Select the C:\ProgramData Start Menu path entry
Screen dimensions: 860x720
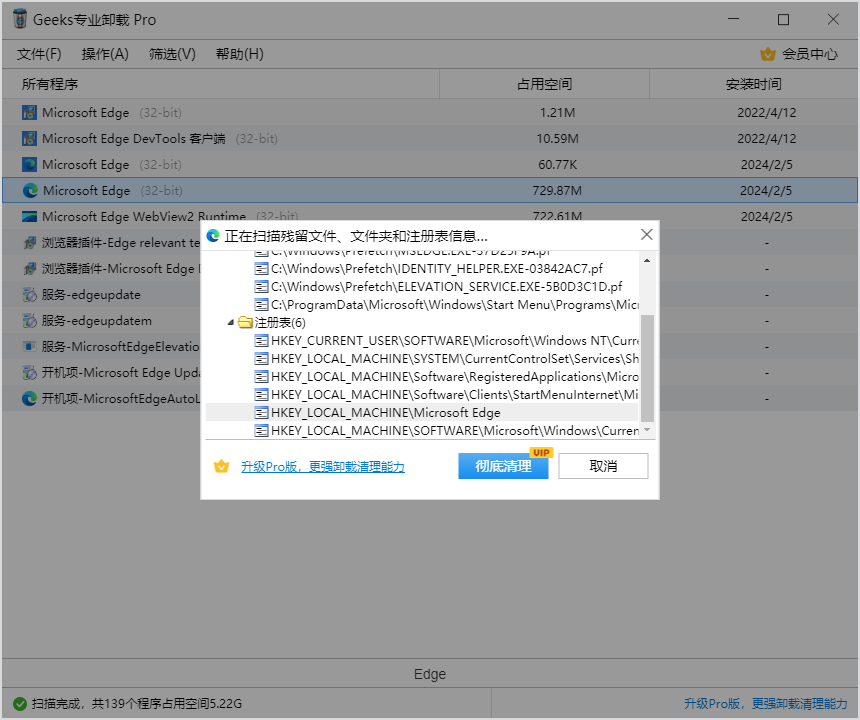click(x=455, y=305)
